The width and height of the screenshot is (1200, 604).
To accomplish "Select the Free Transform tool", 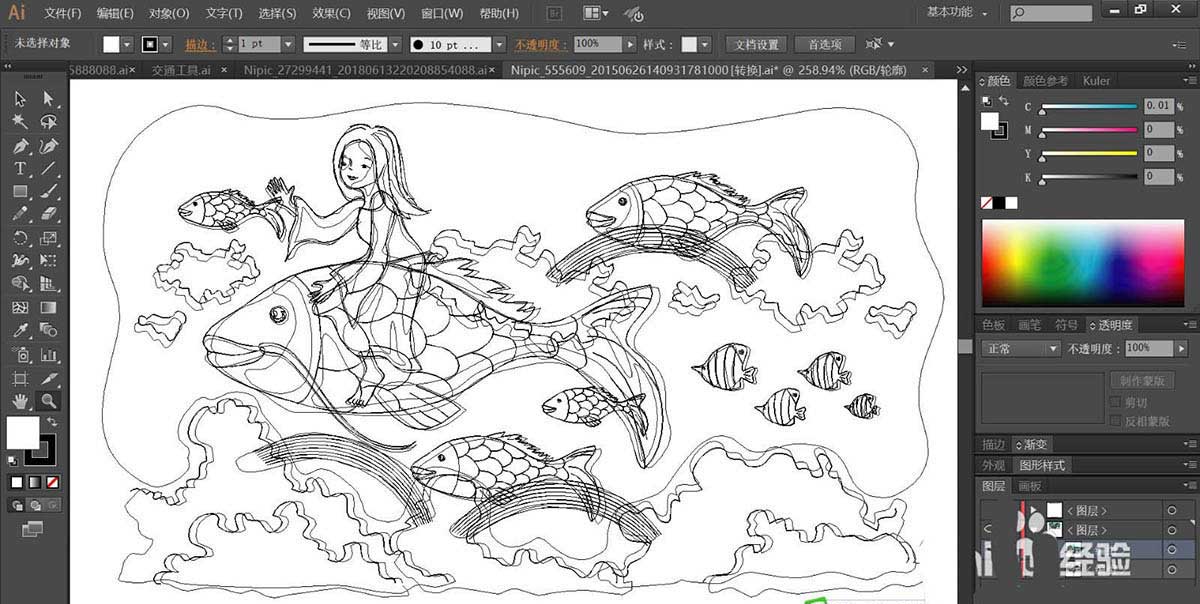I will coord(48,261).
